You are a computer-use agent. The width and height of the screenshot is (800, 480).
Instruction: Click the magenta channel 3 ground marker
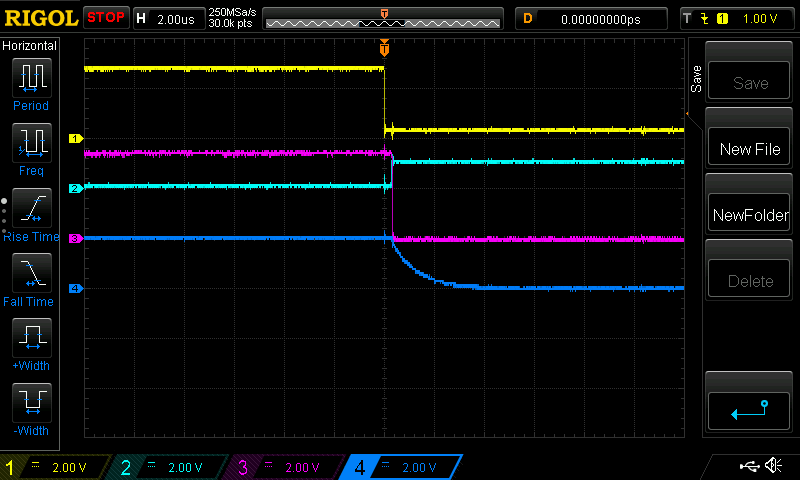pyautogui.click(x=76, y=239)
